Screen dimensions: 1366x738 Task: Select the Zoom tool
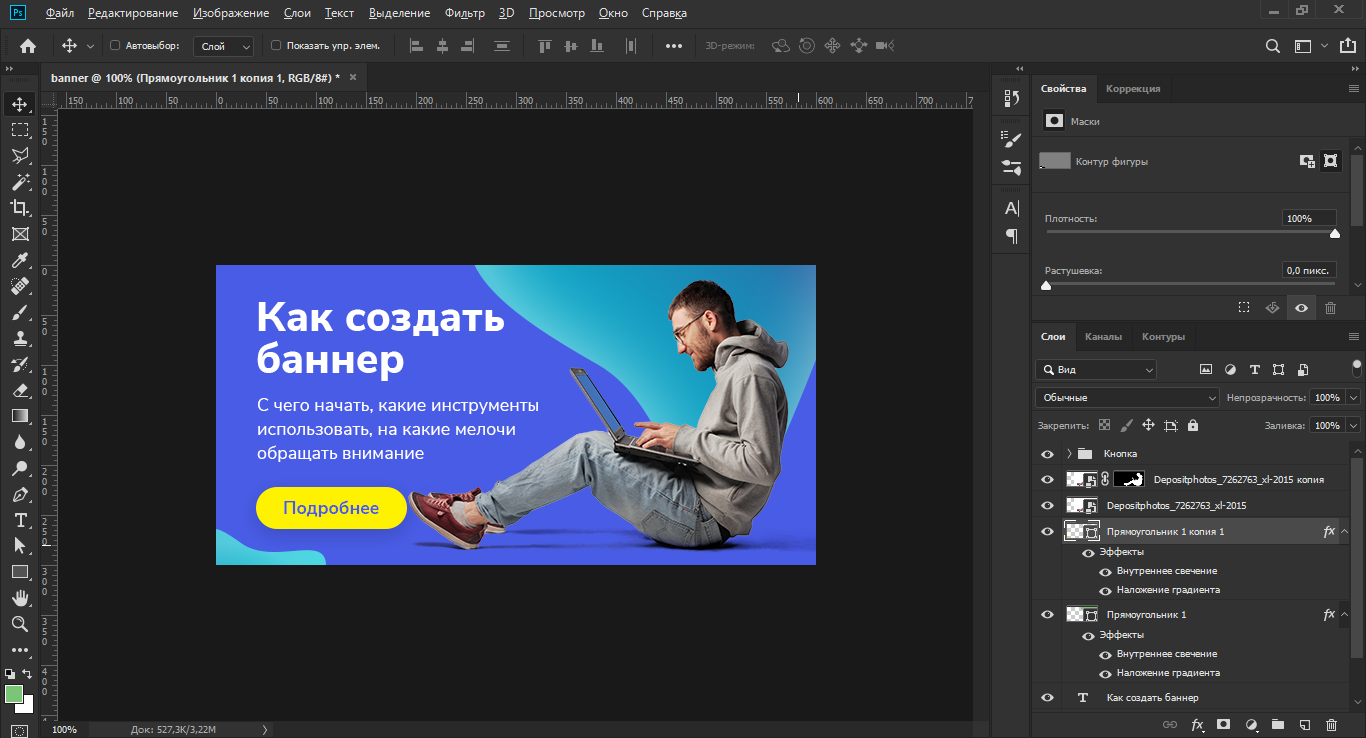(19, 624)
